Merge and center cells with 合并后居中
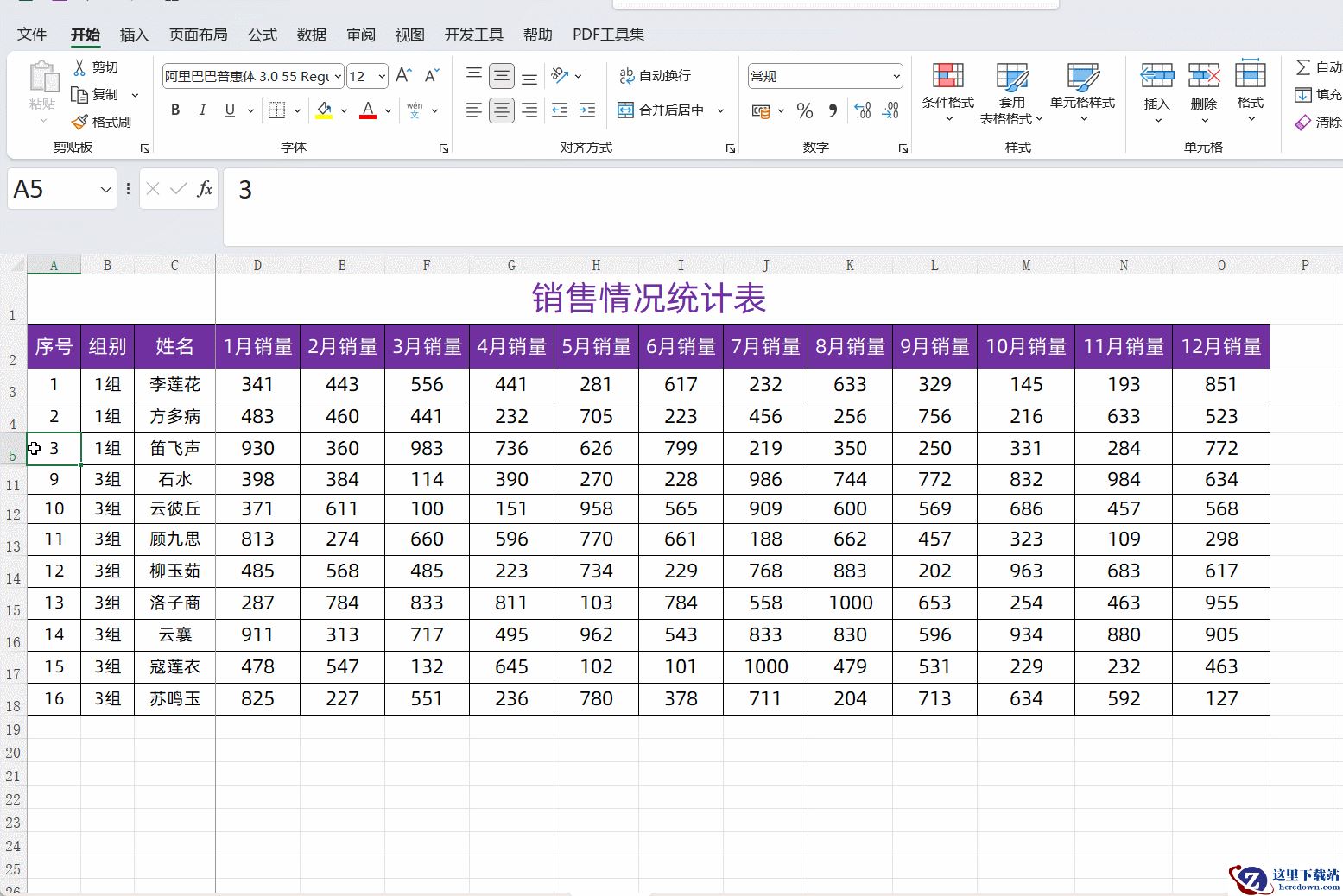The image size is (1343, 896). (x=661, y=110)
